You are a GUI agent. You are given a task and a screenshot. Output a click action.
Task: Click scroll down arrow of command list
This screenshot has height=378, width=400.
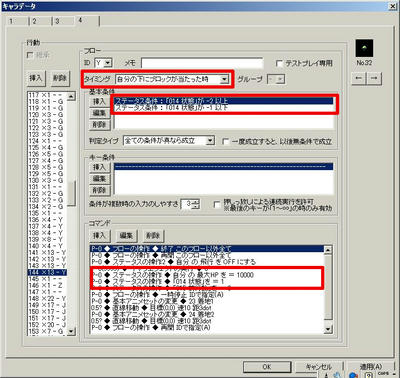tap(328, 329)
